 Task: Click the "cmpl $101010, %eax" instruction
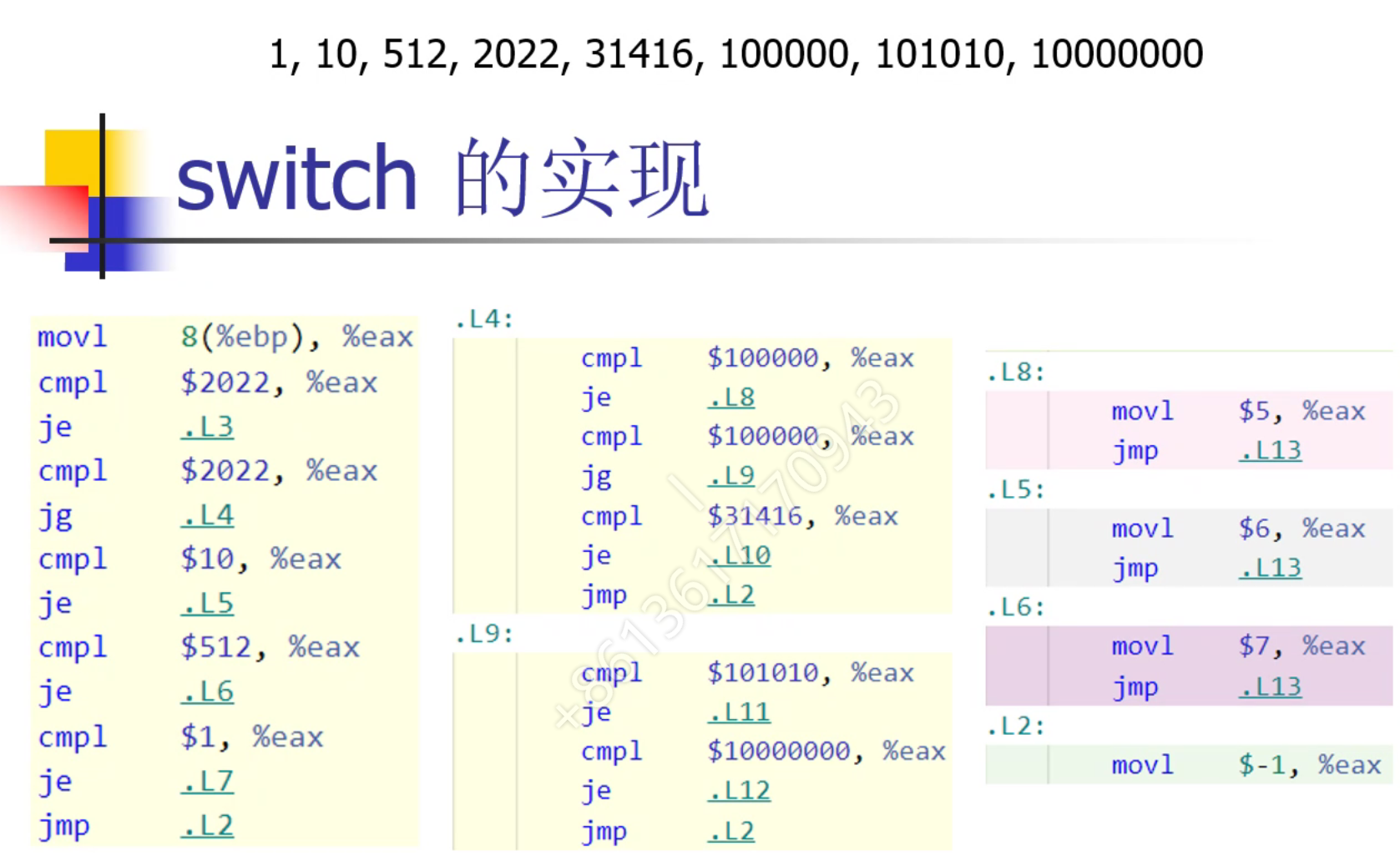click(x=748, y=673)
